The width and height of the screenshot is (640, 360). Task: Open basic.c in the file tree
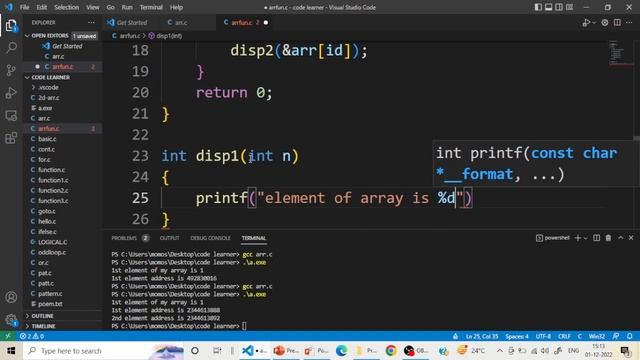63,139
